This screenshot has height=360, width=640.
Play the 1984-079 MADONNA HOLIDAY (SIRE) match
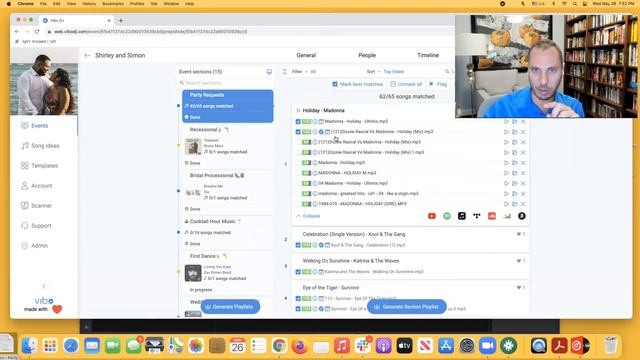click(x=506, y=204)
